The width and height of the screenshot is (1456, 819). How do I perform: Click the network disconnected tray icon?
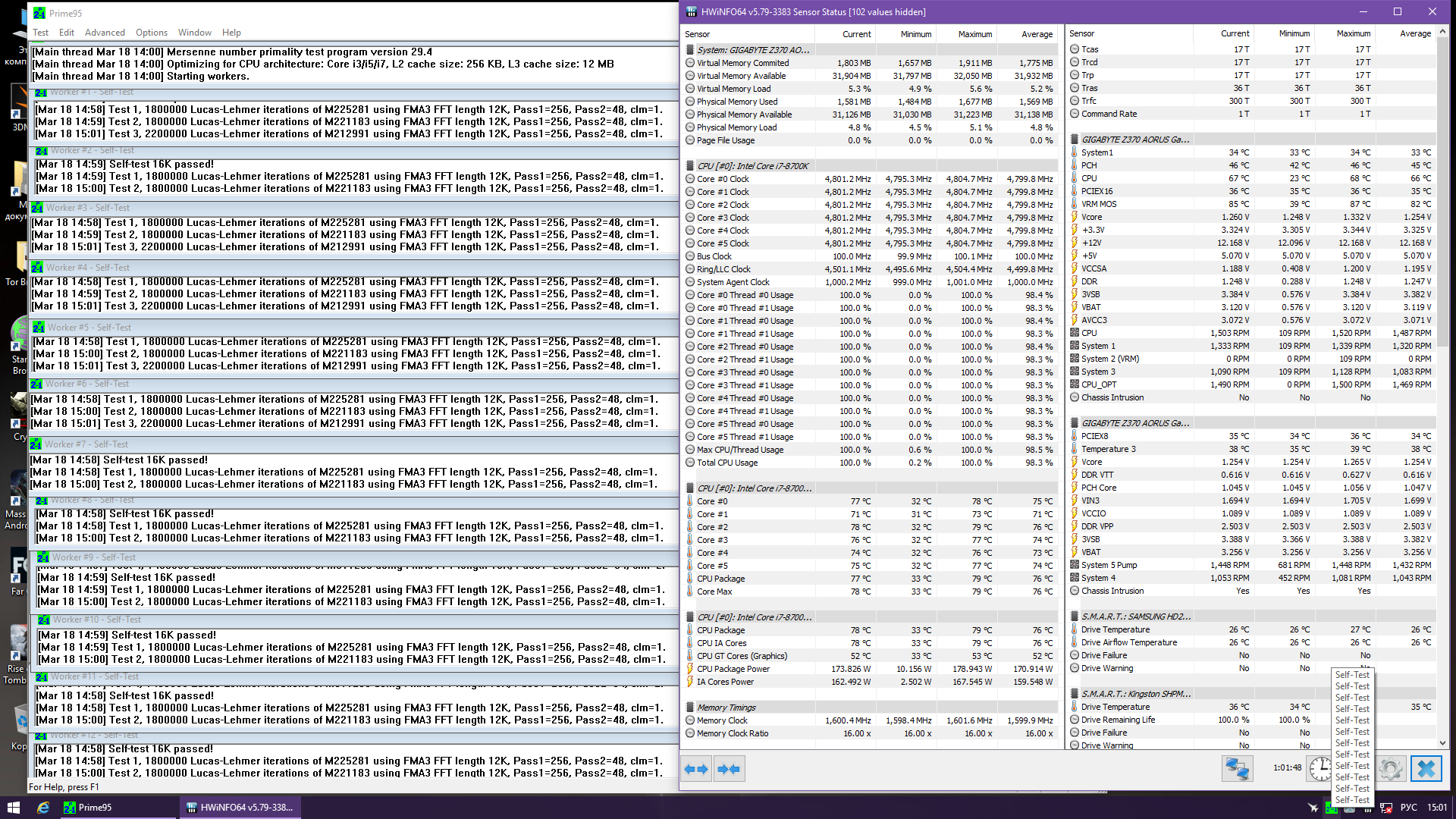click(1385, 808)
